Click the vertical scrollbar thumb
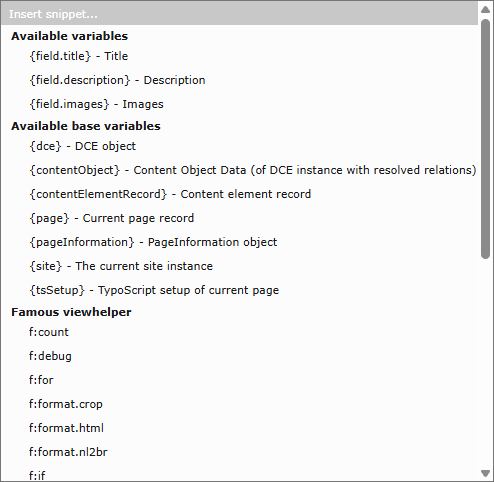Screen dimensions: 494x482 point(485,139)
